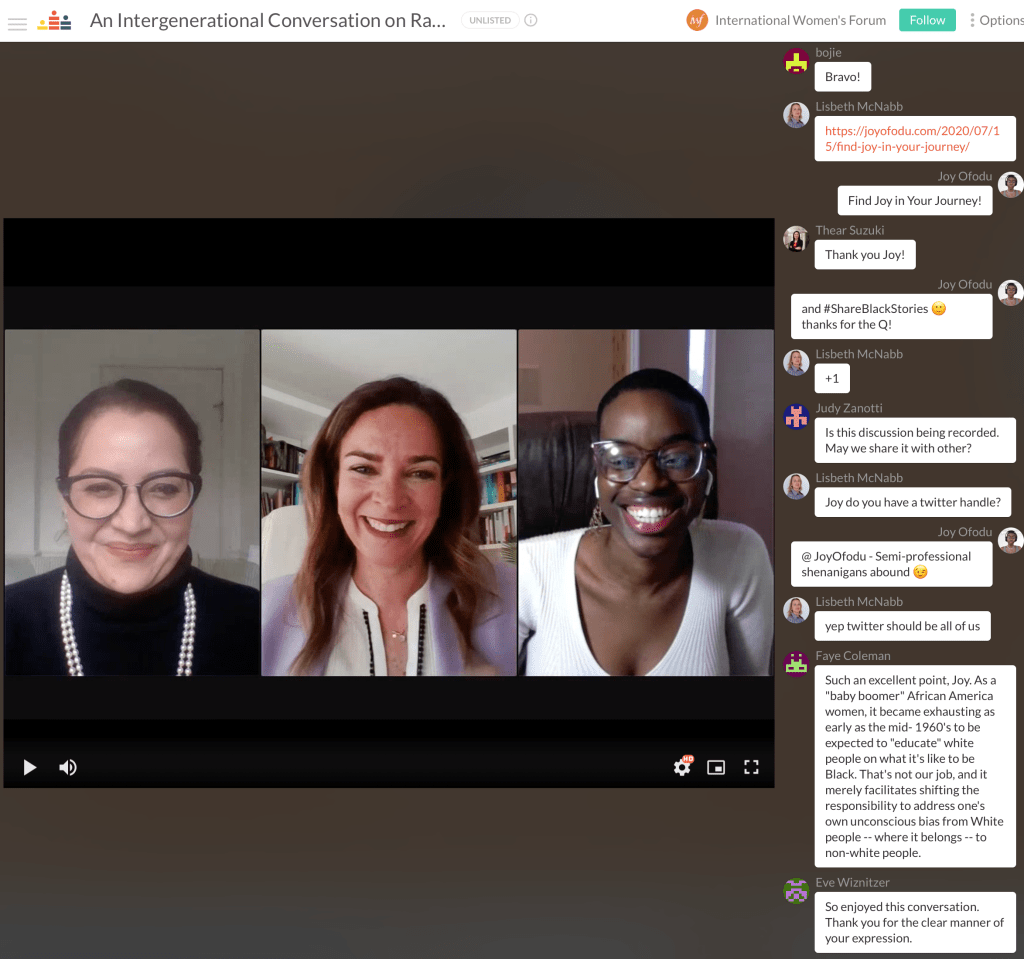
Task: Follow International Women's Forum
Action: (x=927, y=20)
